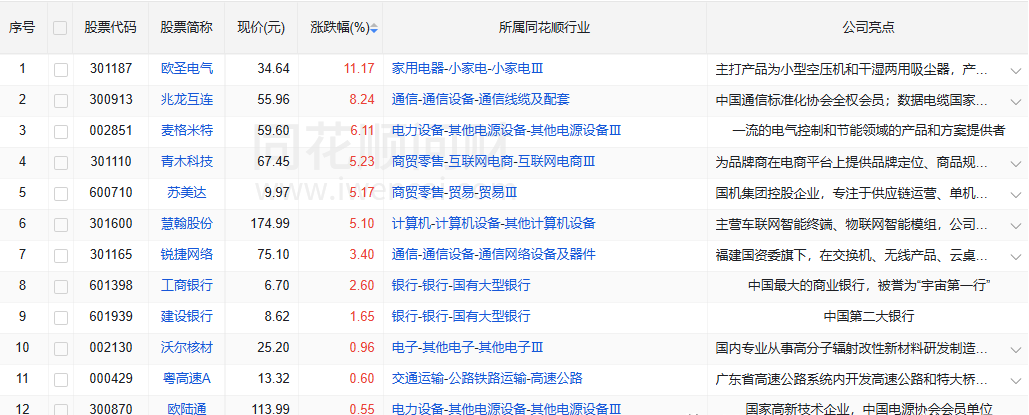Image resolution: width=1029 pixels, height=415 pixels.
Task: Click the 股票简称 column header
Action: [x=186, y=28]
